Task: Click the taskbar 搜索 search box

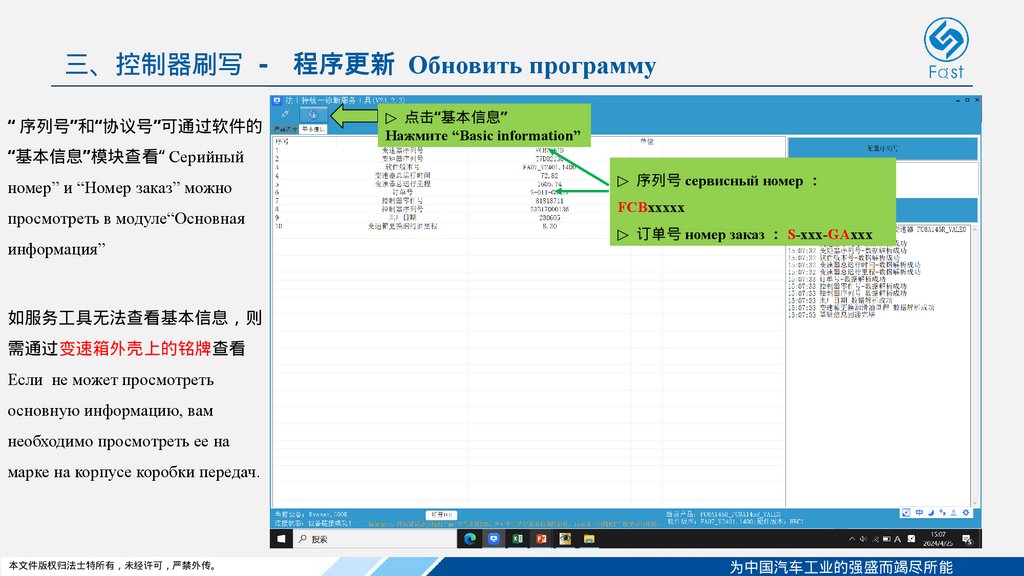Action: [374, 539]
